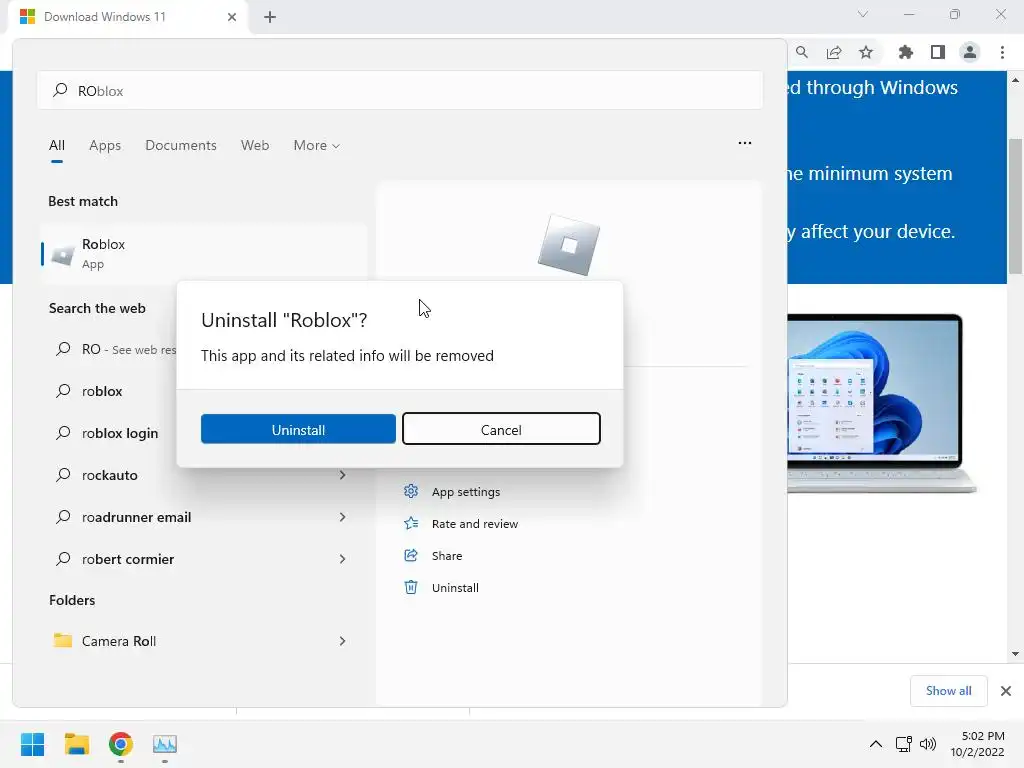1024x768 pixels.
Task: Click the network icon in system tray
Action: pyautogui.click(x=903, y=744)
